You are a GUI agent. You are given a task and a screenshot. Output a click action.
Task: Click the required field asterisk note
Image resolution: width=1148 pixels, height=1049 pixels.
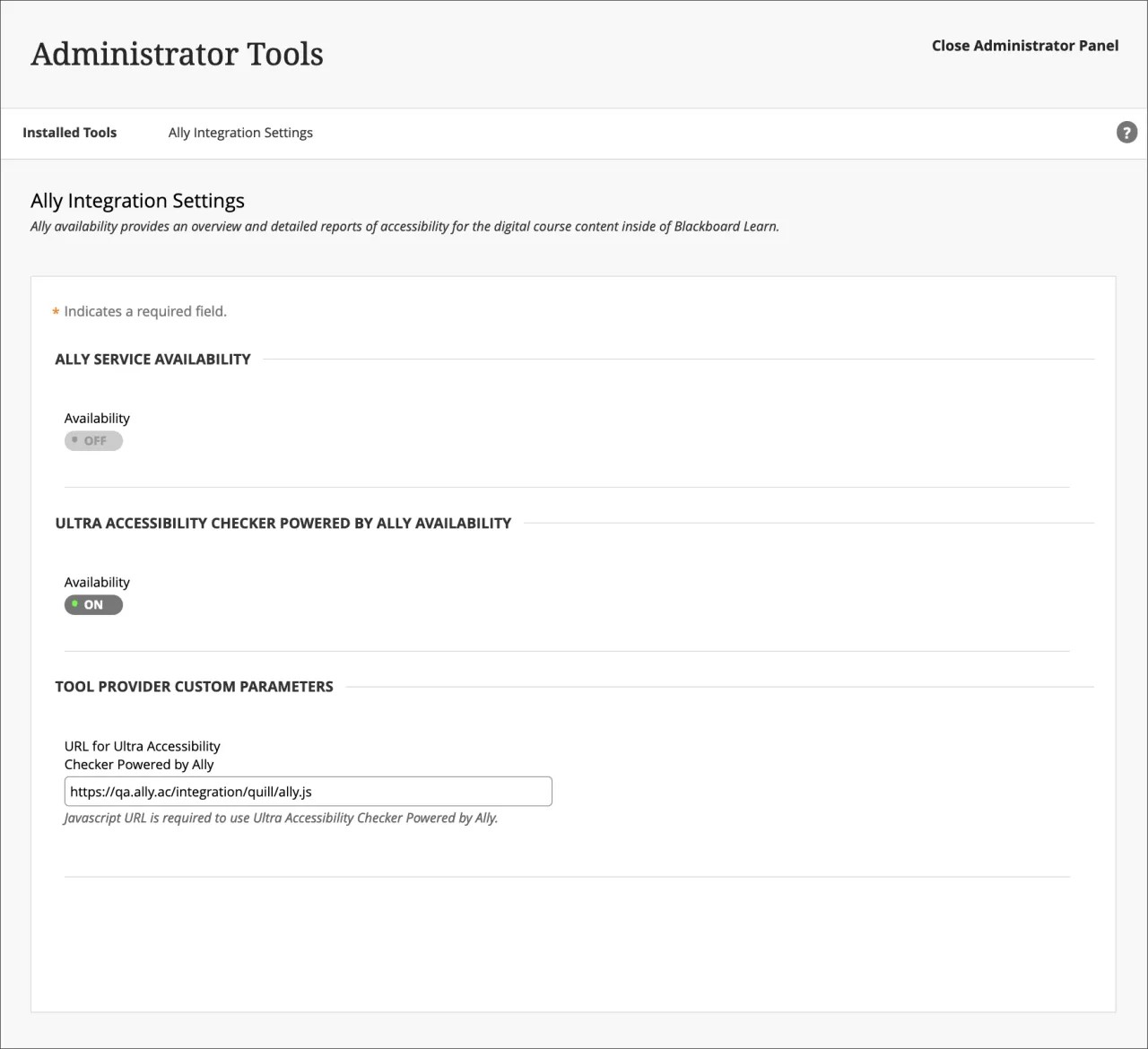tap(140, 311)
